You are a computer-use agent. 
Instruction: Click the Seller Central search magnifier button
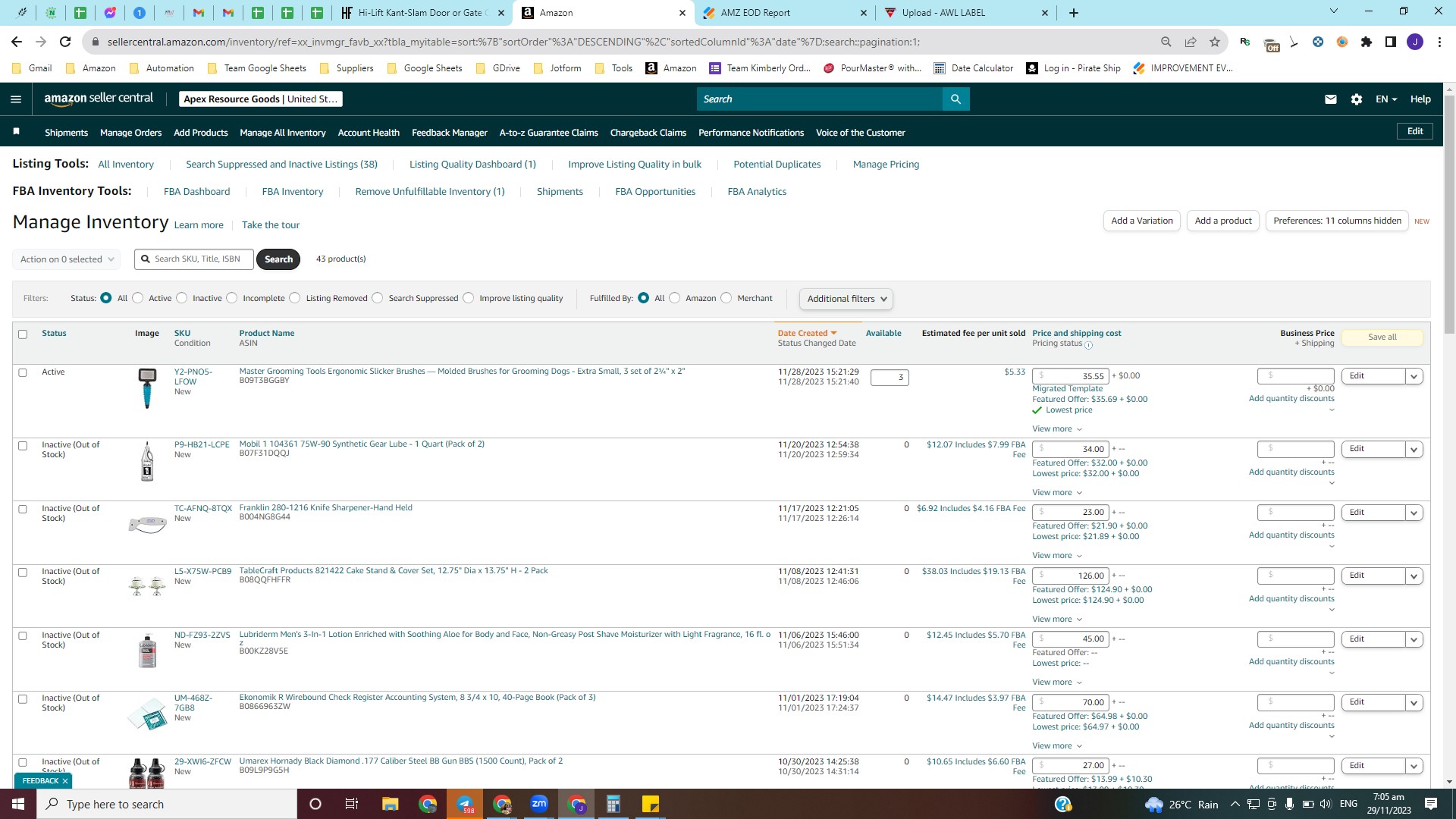[x=955, y=99]
